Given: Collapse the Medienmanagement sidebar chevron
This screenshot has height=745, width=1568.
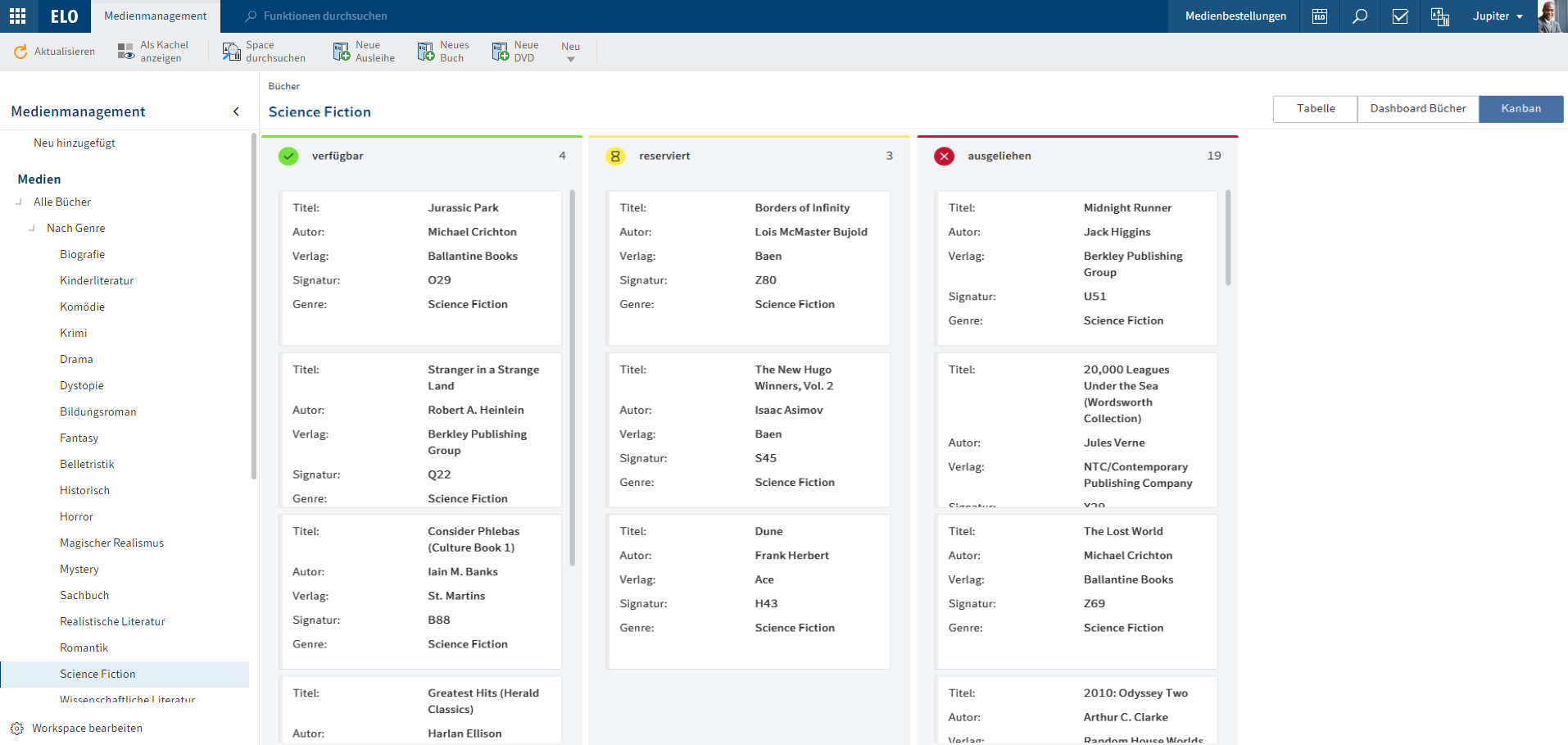Looking at the screenshot, I should pyautogui.click(x=236, y=111).
